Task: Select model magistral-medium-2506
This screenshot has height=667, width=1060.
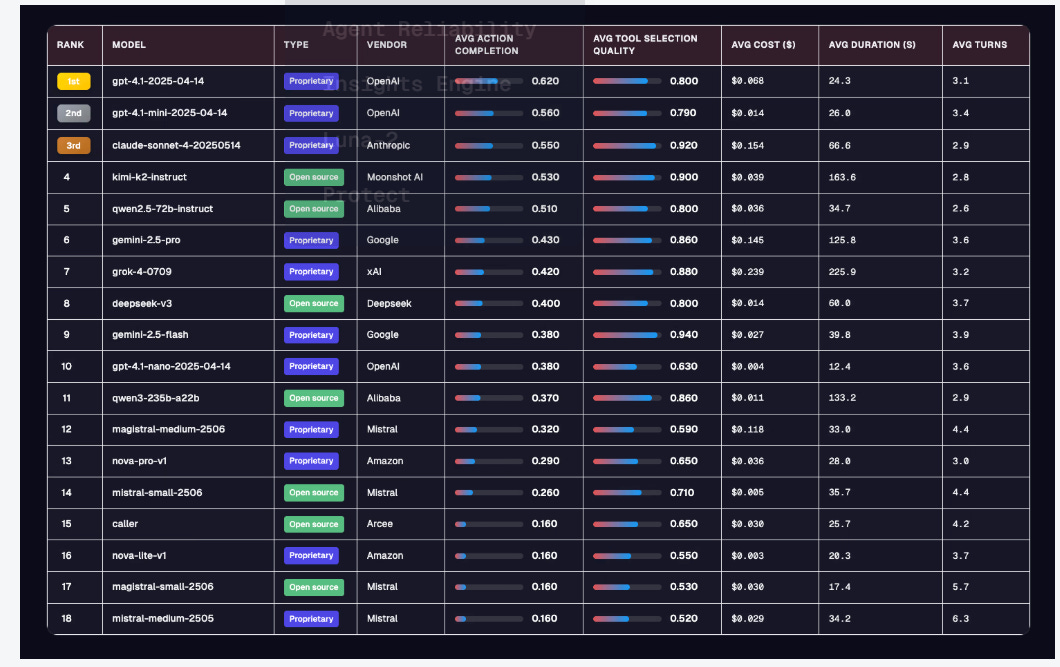Action: [x=168, y=429]
